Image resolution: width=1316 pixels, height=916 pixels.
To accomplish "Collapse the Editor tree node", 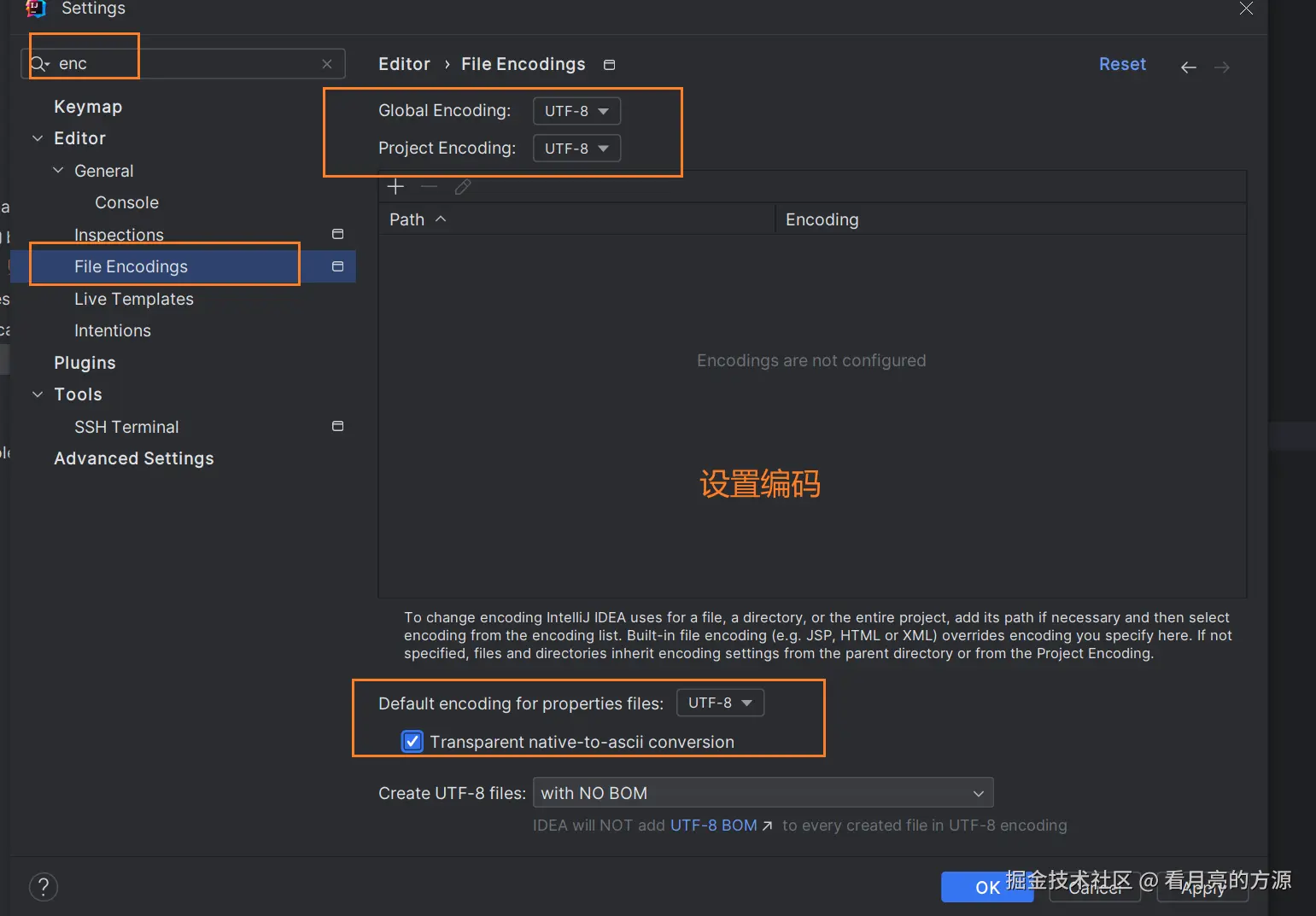I will 38,138.
